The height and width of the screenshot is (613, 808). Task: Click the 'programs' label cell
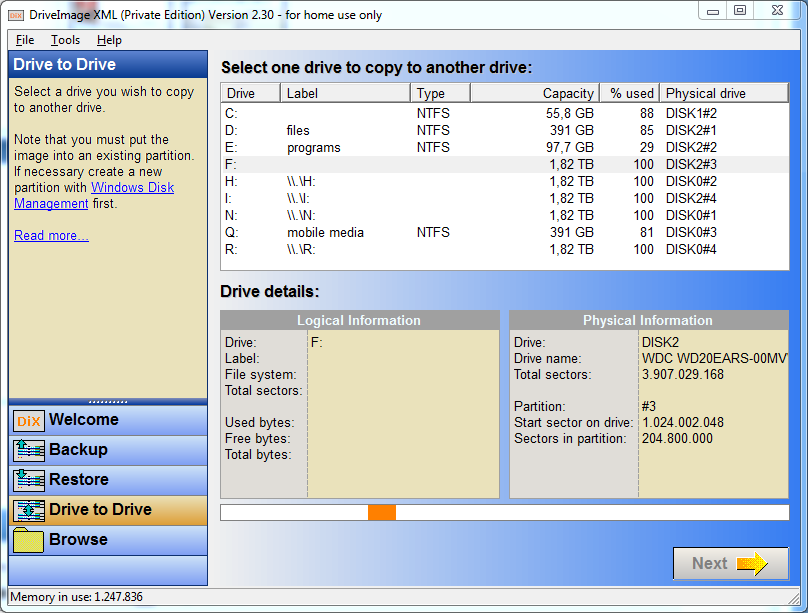[314, 148]
